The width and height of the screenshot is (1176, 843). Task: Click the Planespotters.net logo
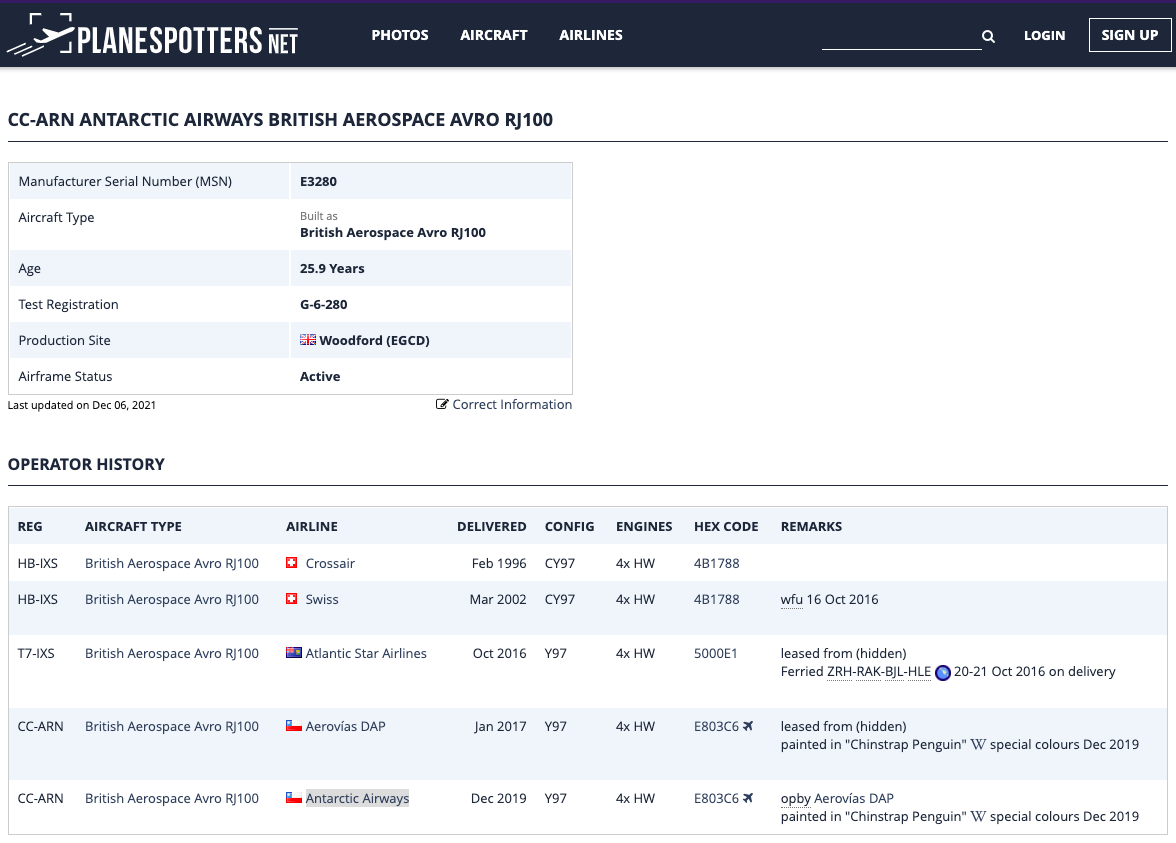[152, 34]
